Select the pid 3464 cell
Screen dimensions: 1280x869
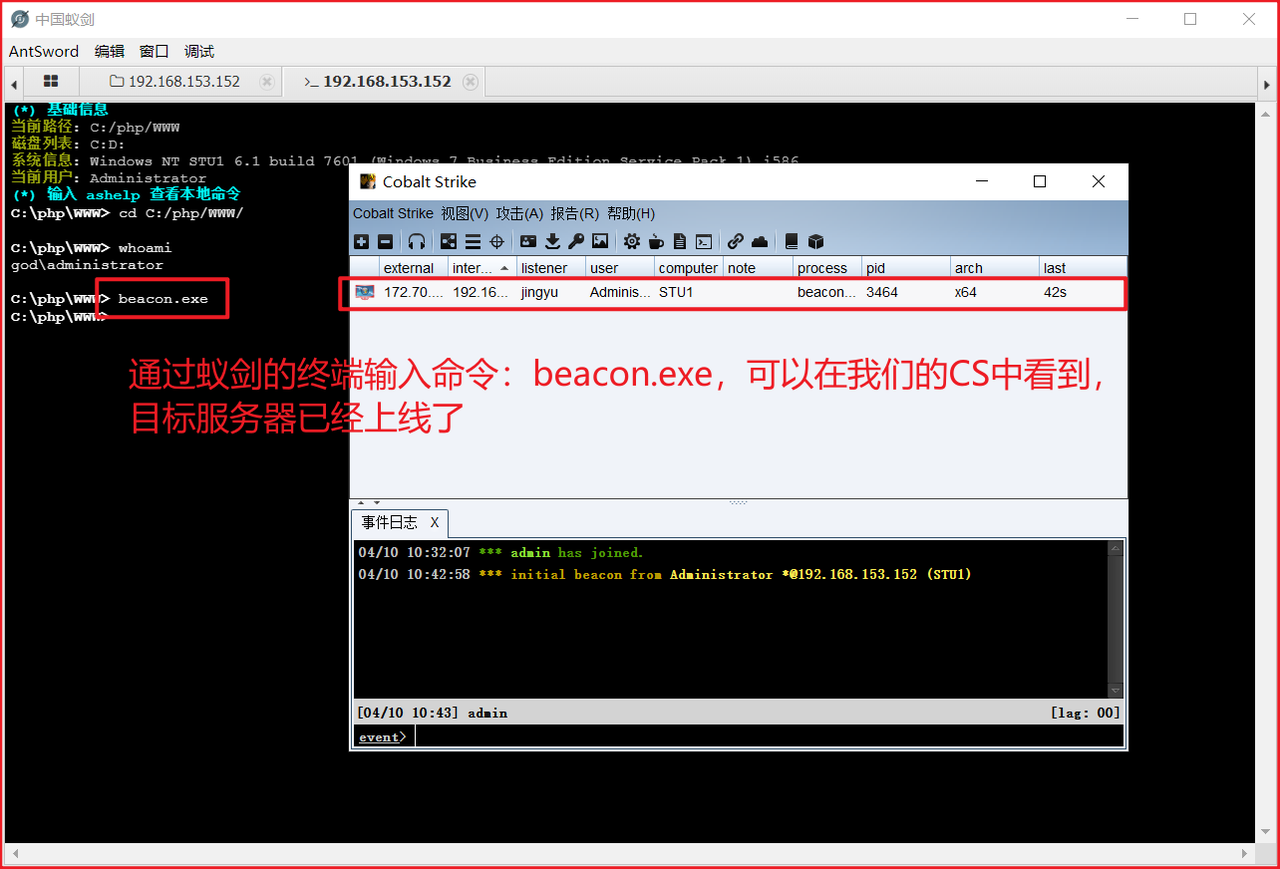905,292
